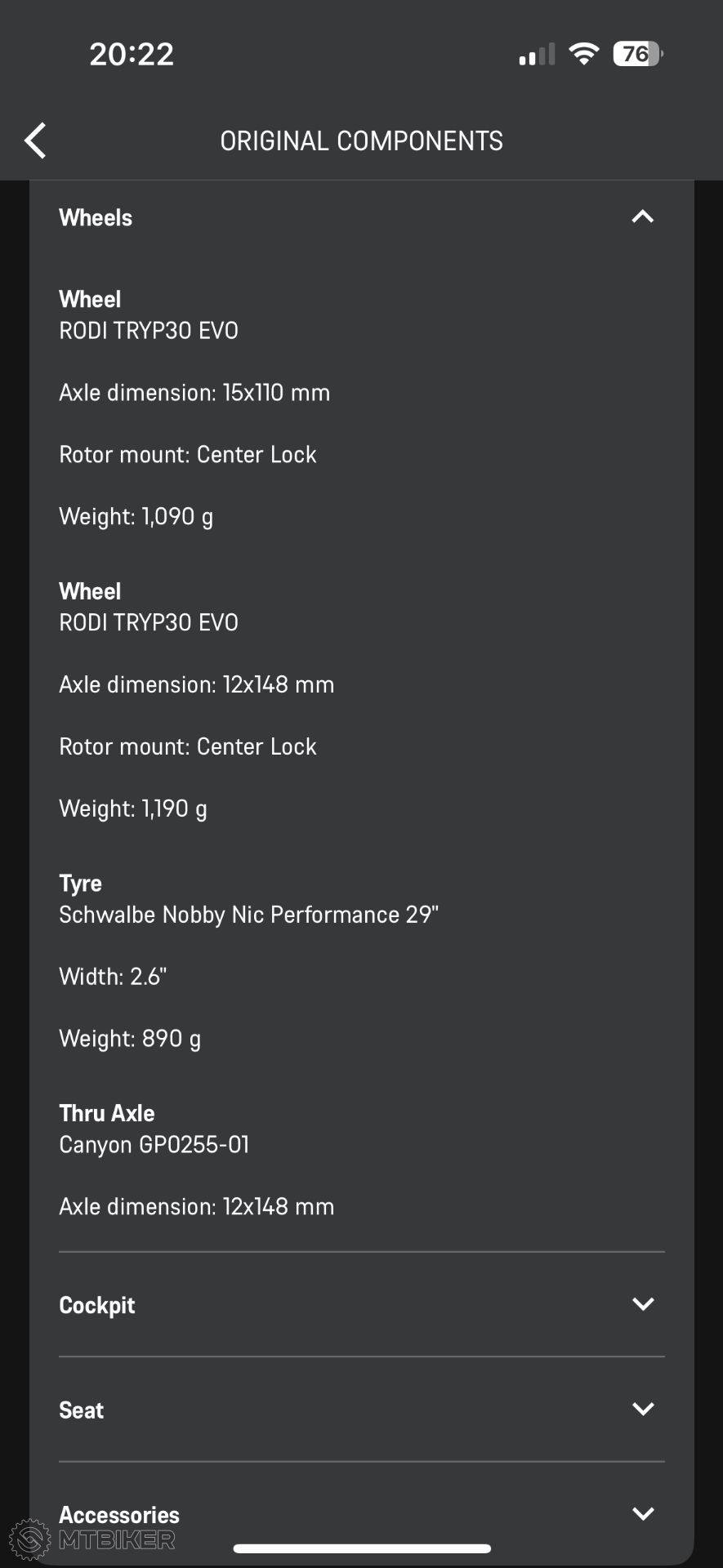
Task: Collapse the Wheels section chevron
Action: (643, 216)
